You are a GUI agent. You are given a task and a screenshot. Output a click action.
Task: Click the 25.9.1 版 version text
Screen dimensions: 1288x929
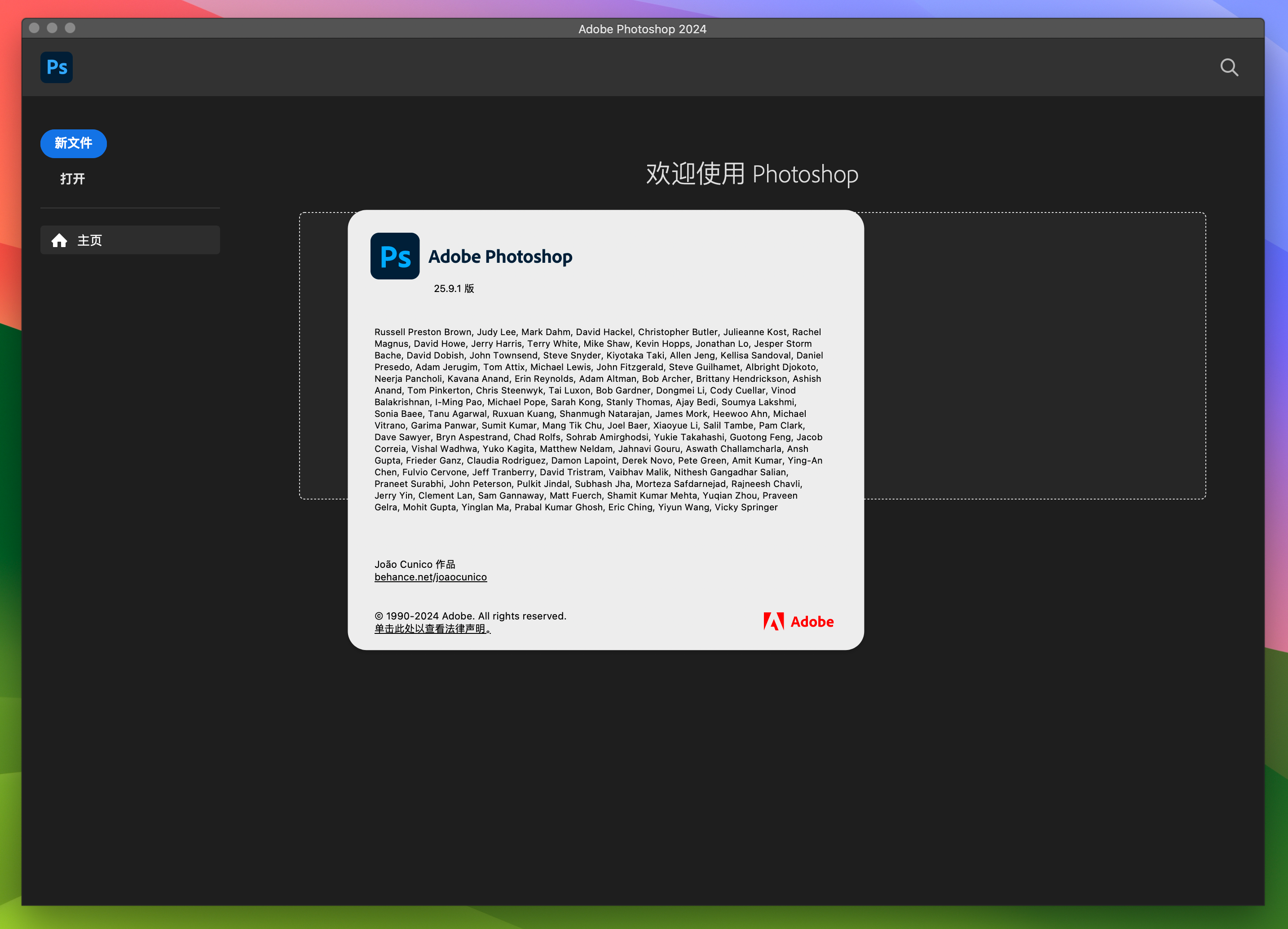coord(454,289)
